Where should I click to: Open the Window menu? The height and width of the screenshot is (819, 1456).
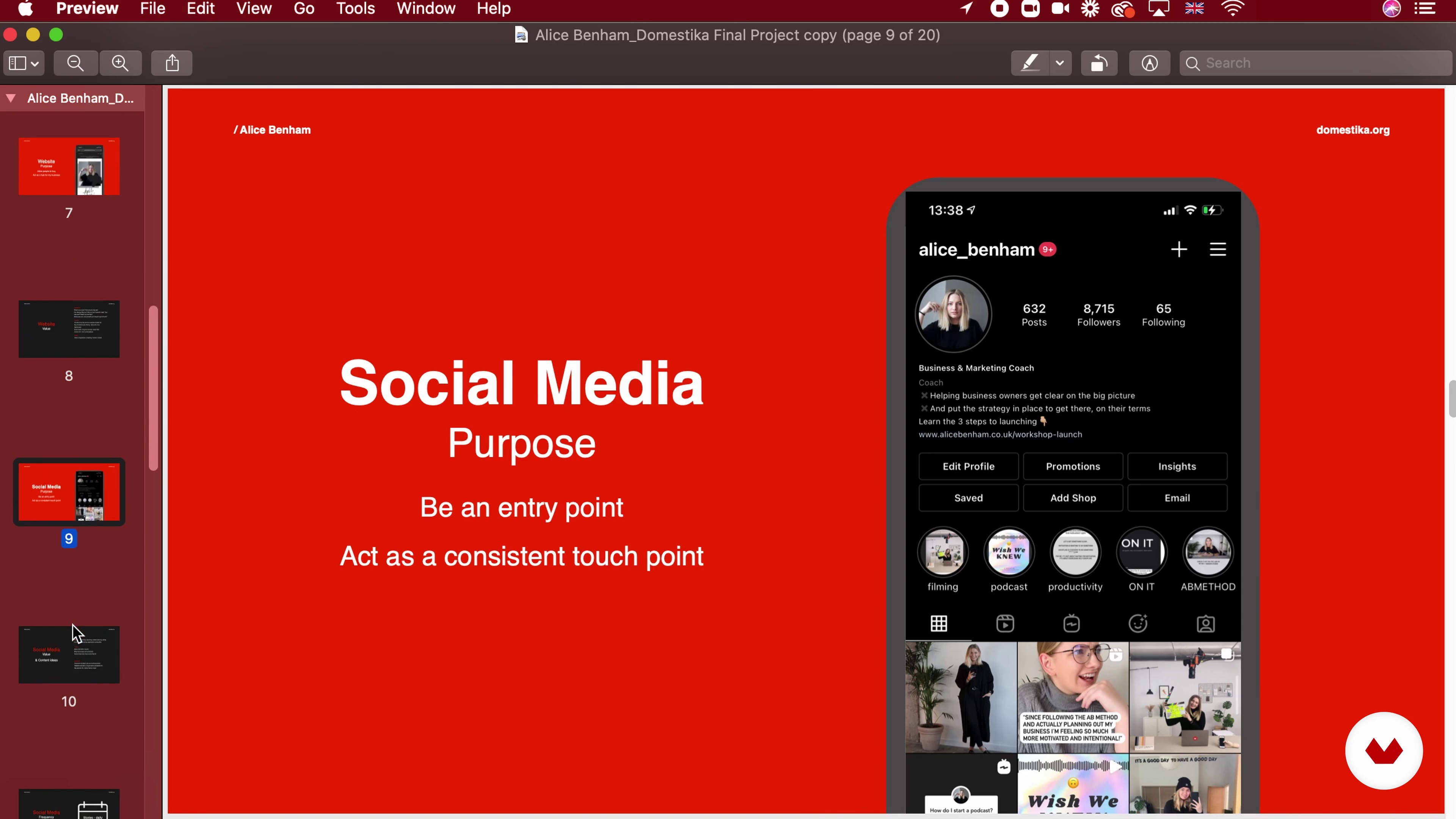tap(425, 8)
